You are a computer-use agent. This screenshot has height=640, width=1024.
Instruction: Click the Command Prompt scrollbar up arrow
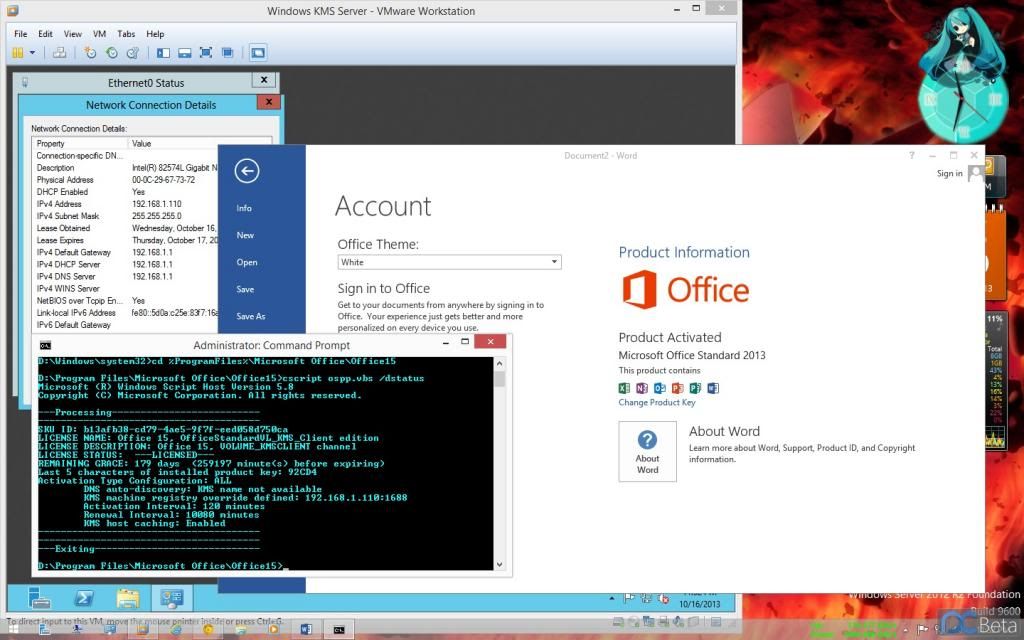pos(500,364)
